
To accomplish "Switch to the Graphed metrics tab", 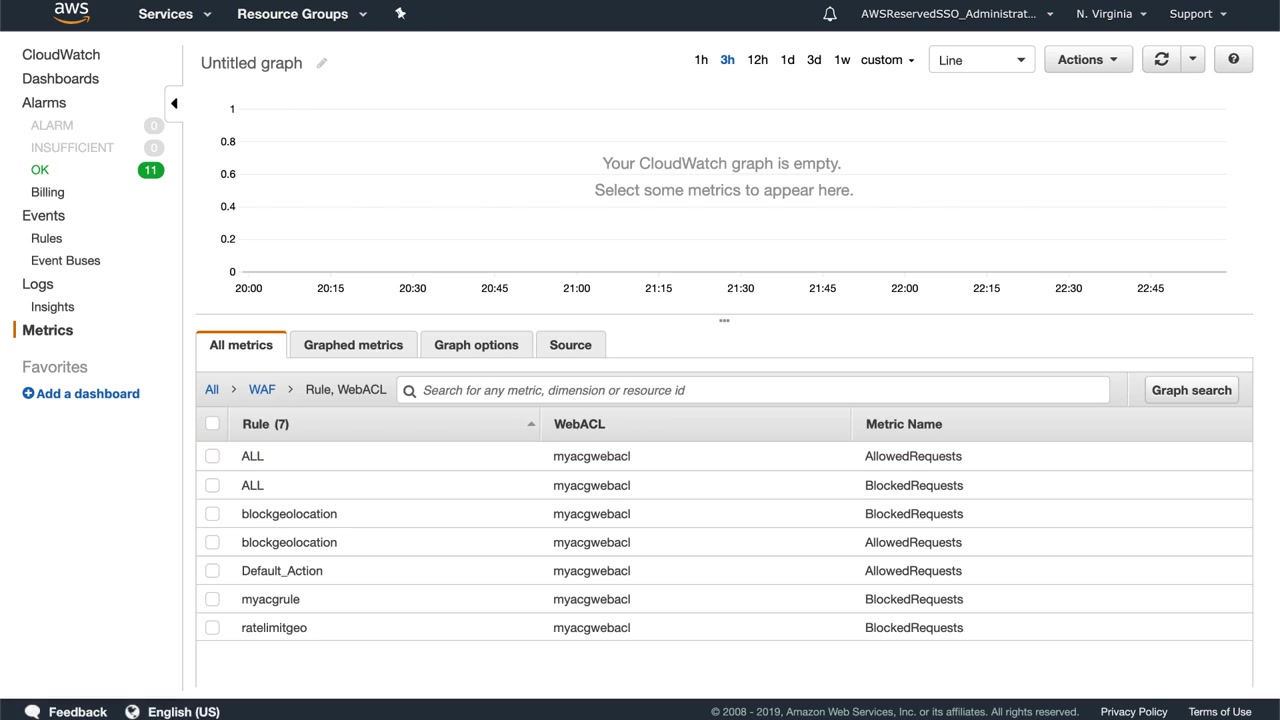I will tap(353, 345).
